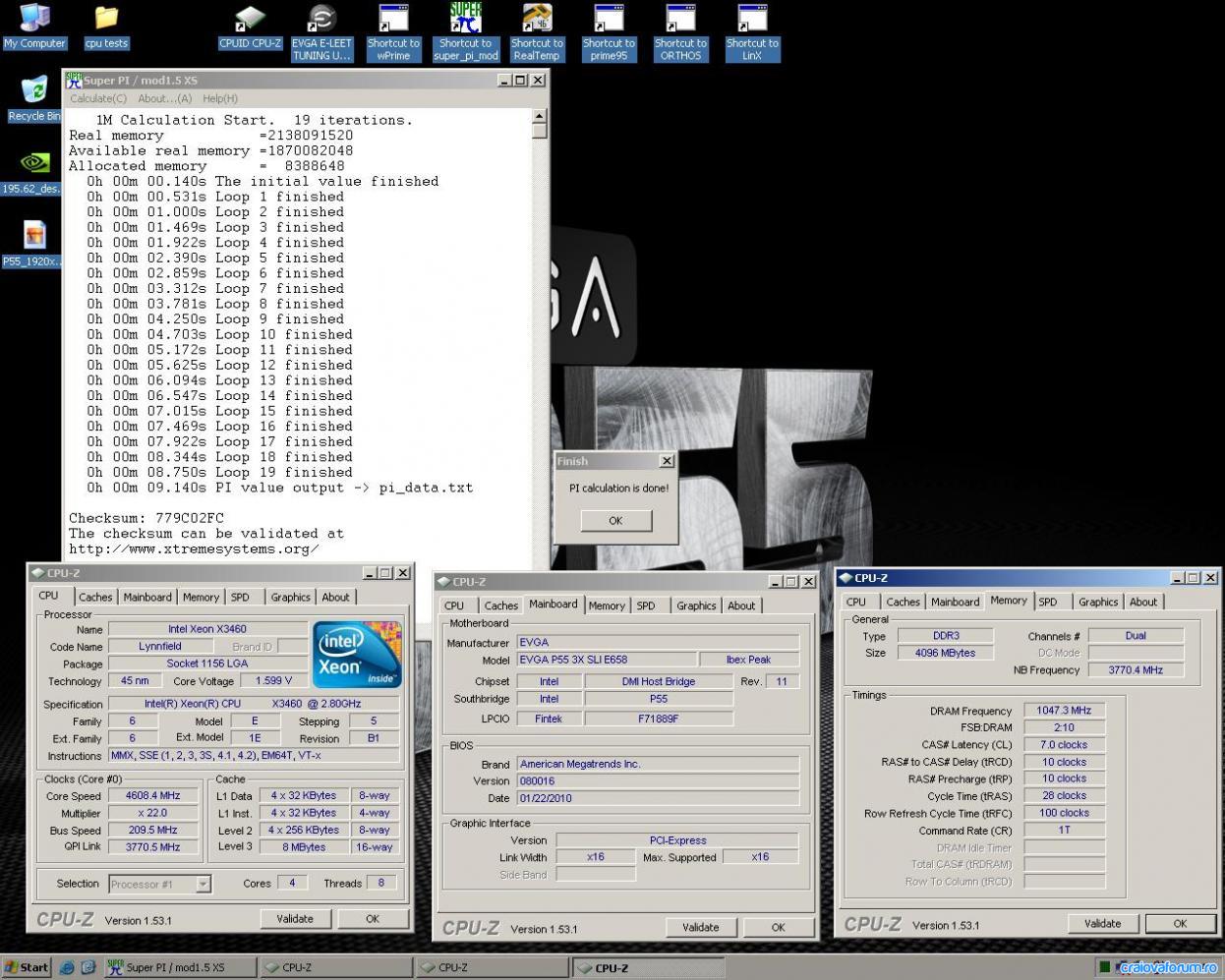This screenshot has width=1225, height=980.
Task: Open SPD tab in CPU-Z Xeon processor window
Action: click(x=240, y=597)
